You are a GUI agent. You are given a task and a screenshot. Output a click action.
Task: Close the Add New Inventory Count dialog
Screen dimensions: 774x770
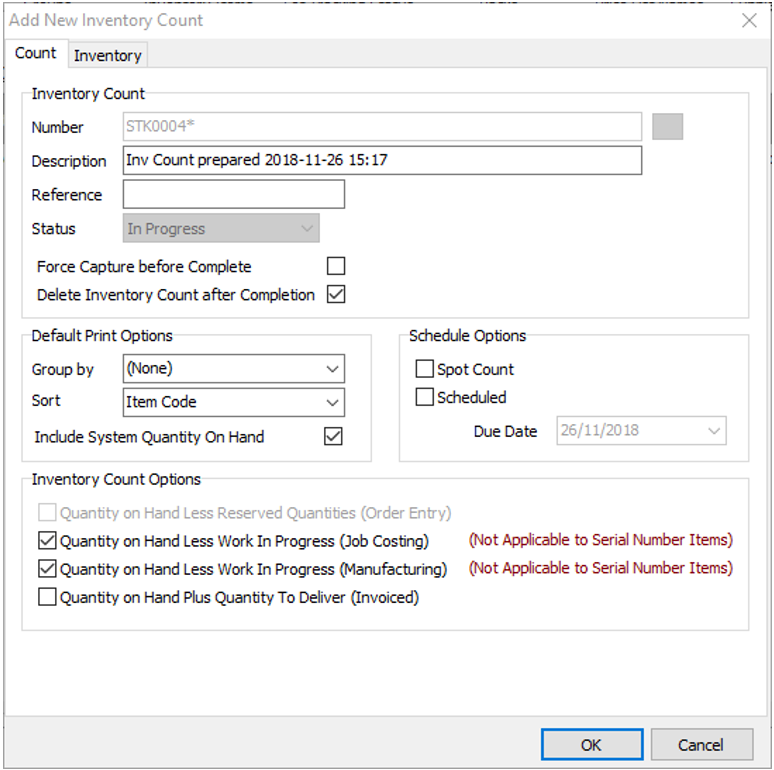pyautogui.click(x=748, y=20)
